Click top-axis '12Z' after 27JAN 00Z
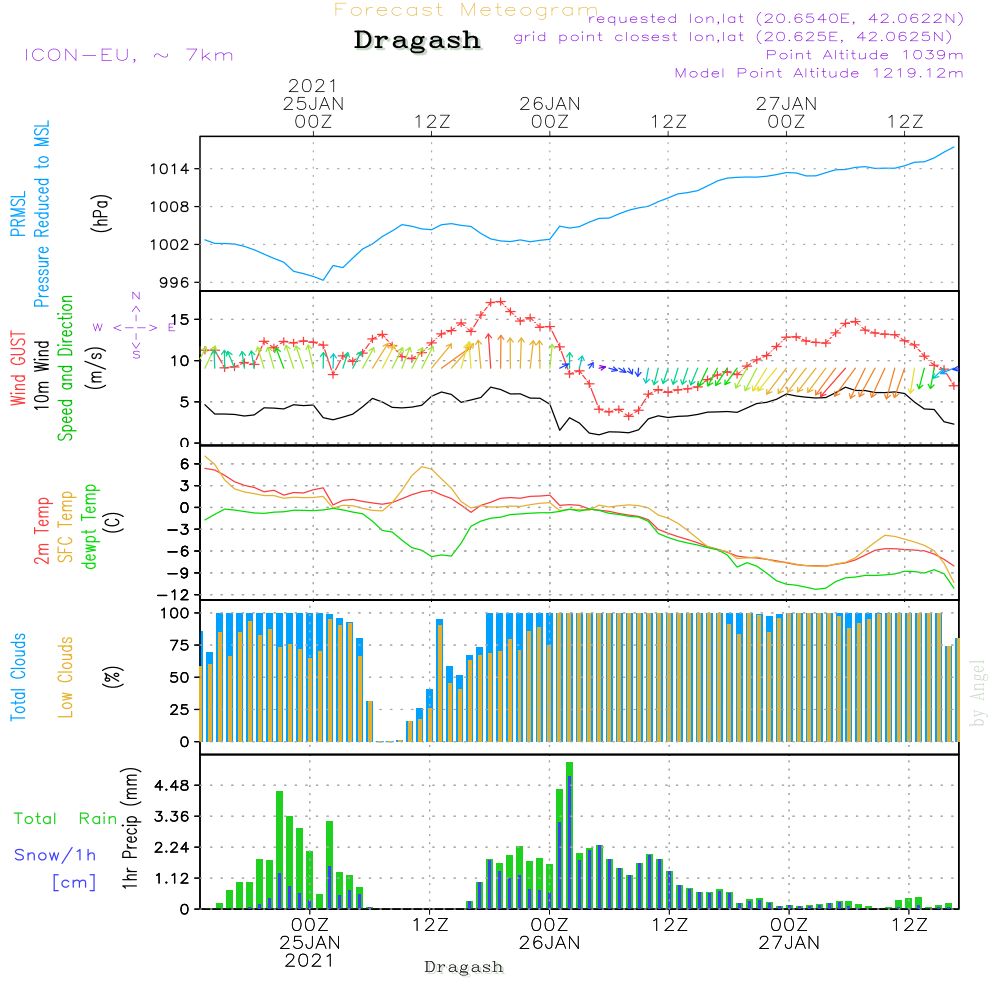The width and height of the screenshot is (1000, 1000). tap(905, 121)
